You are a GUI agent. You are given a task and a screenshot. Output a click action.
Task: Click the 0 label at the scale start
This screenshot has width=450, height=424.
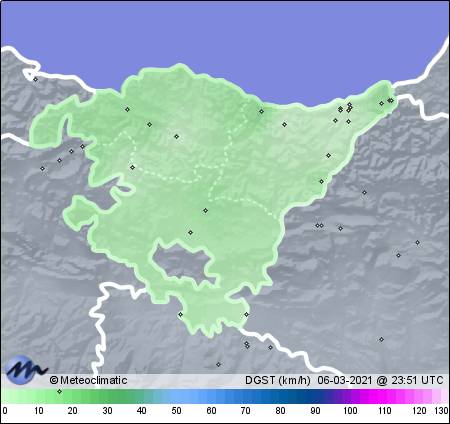tap(5, 411)
